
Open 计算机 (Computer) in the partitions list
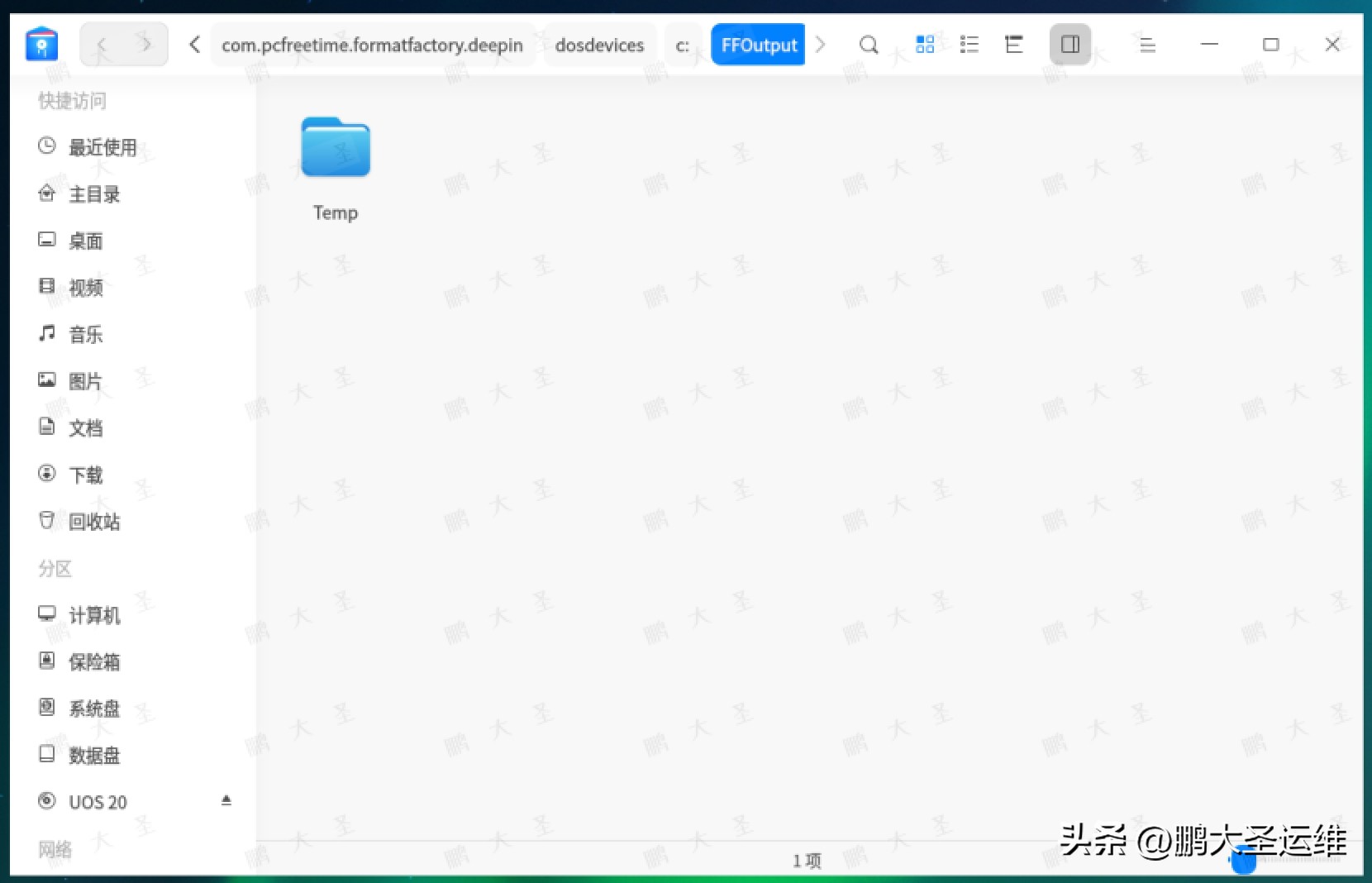[94, 615]
